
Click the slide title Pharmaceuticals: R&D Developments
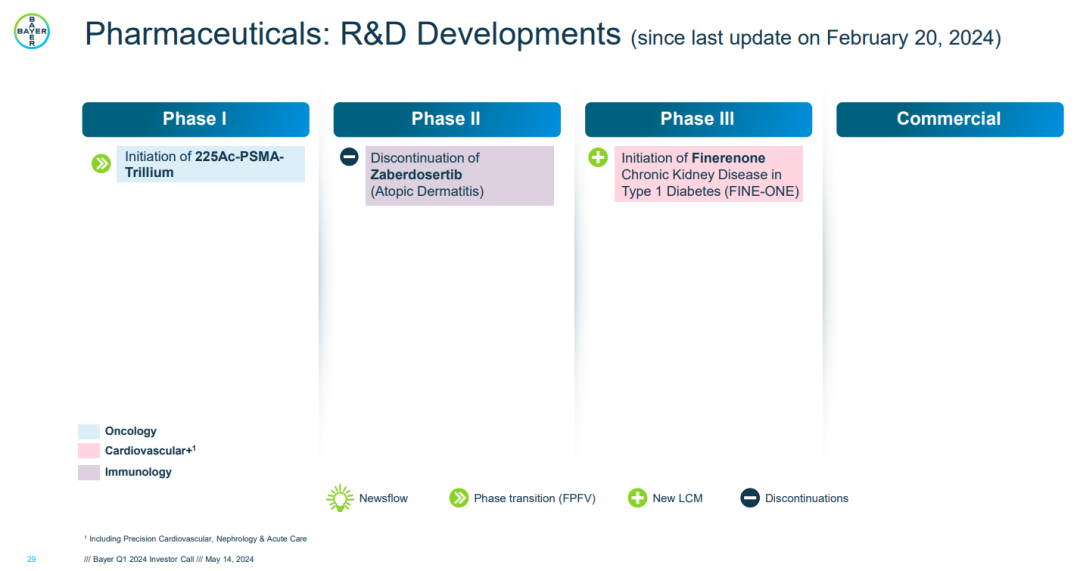click(x=352, y=34)
